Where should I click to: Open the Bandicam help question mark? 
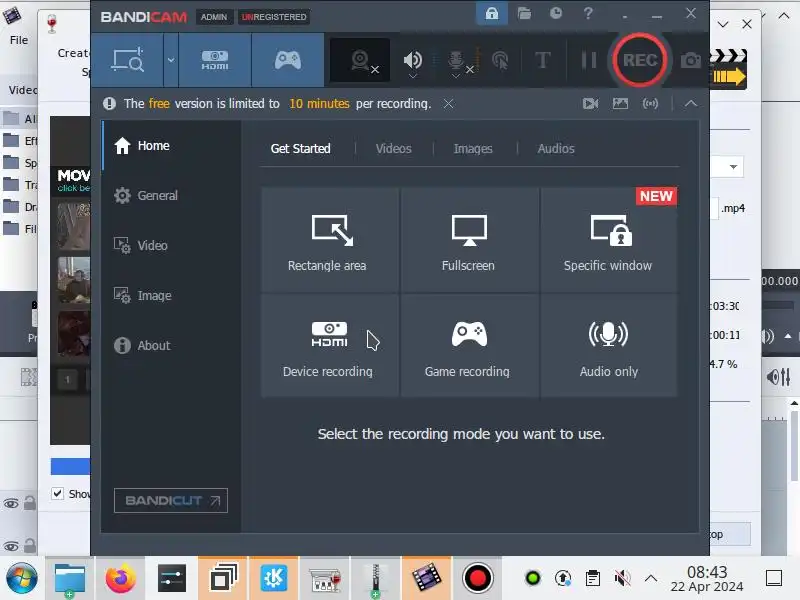tap(588, 13)
